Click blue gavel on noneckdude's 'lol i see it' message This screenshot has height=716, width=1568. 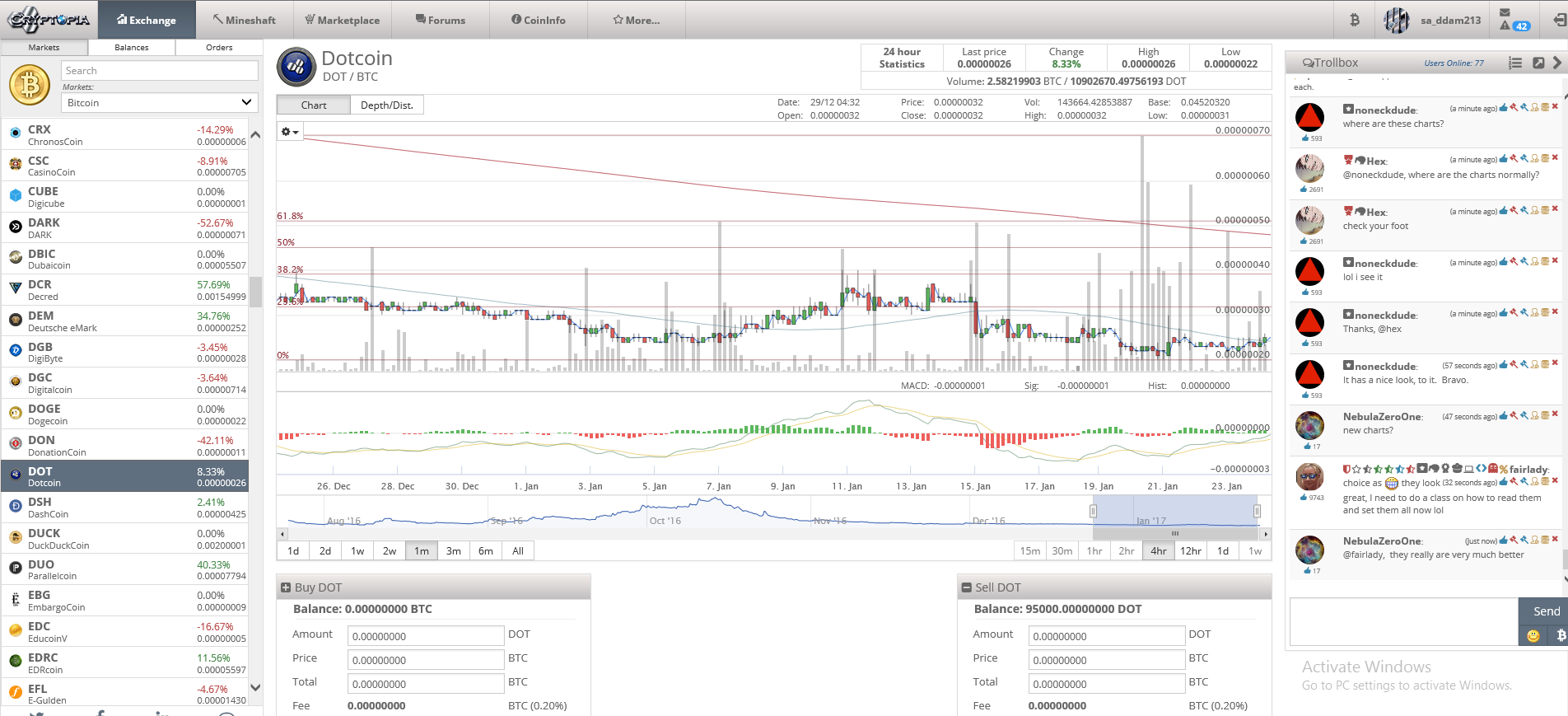(x=1524, y=261)
